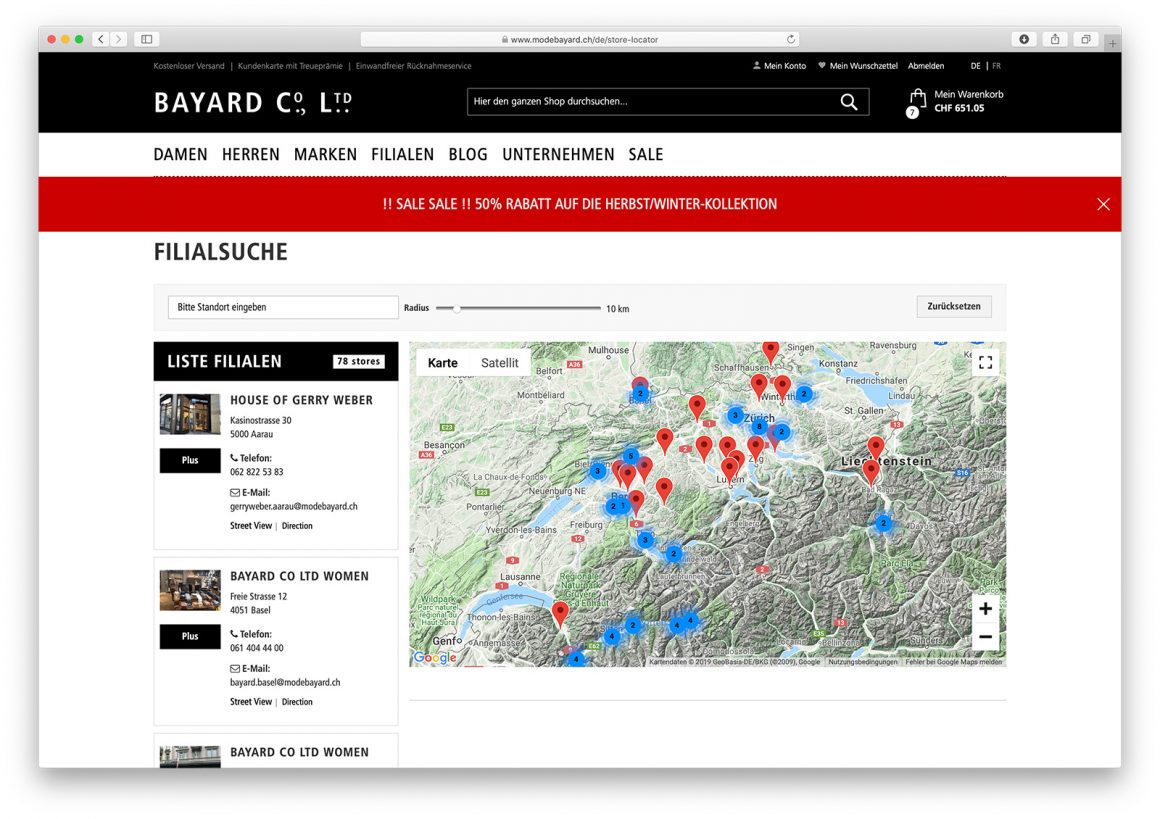Image resolution: width=1160 pixels, height=819 pixels.
Task: Click the location input field
Action: (283, 307)
